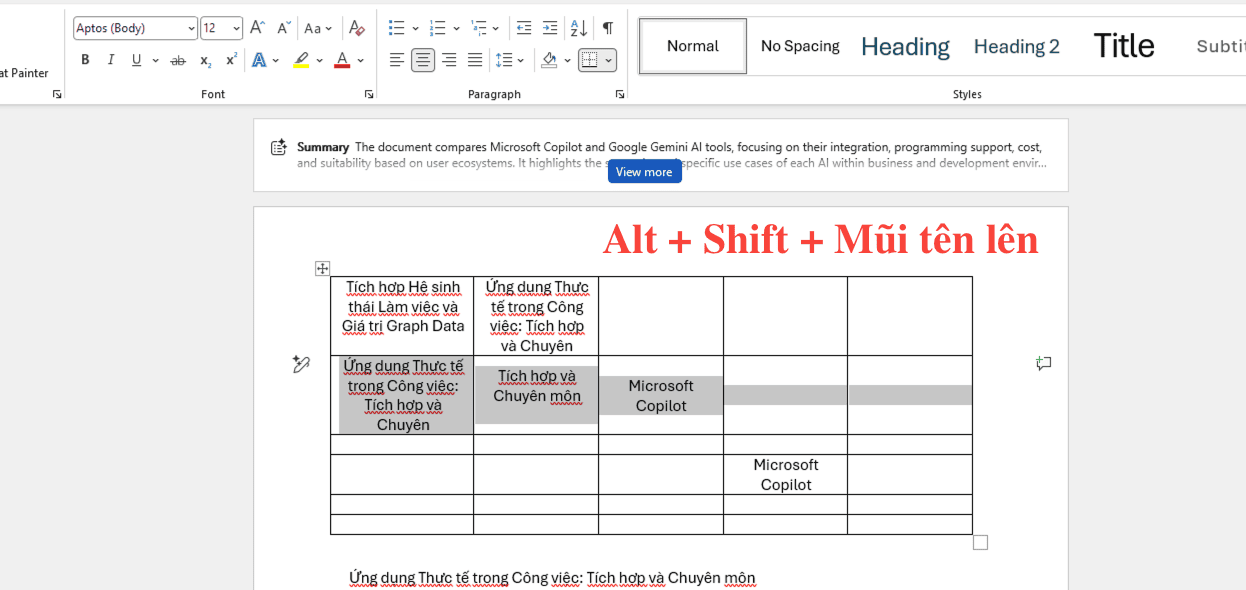Click paragraph text below table
1246x590 pixels.
pyautogui.click(x=552, y=578)
